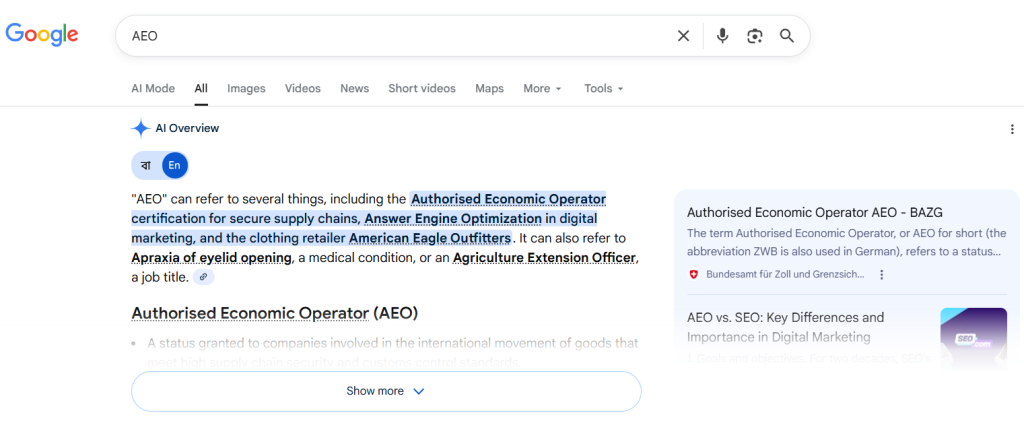The image size is (1024, 421).
Task: Select the En language toggle
Action: coord(174,165)
